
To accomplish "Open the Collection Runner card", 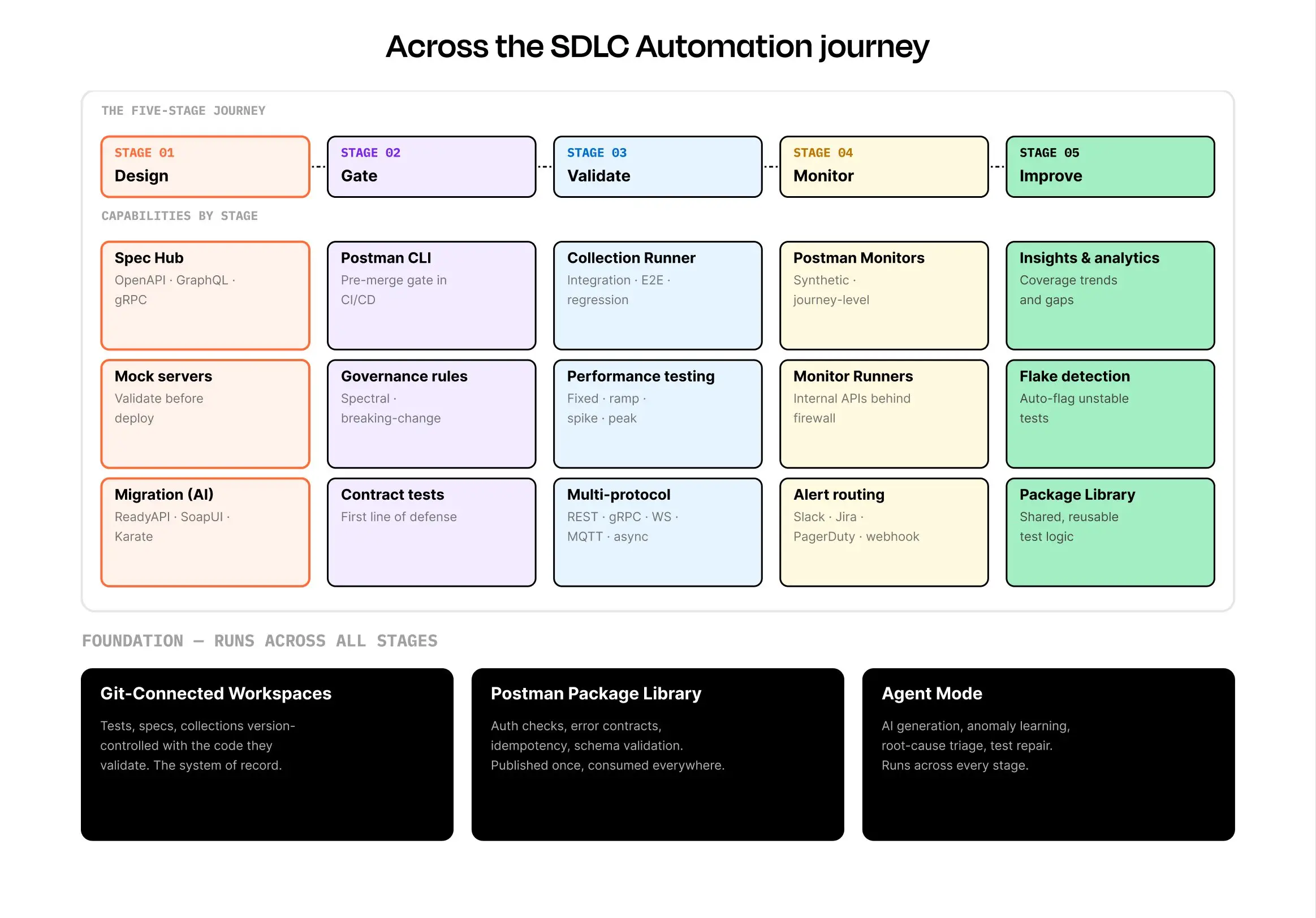I will pyautogui.click(x=658, y=296).
